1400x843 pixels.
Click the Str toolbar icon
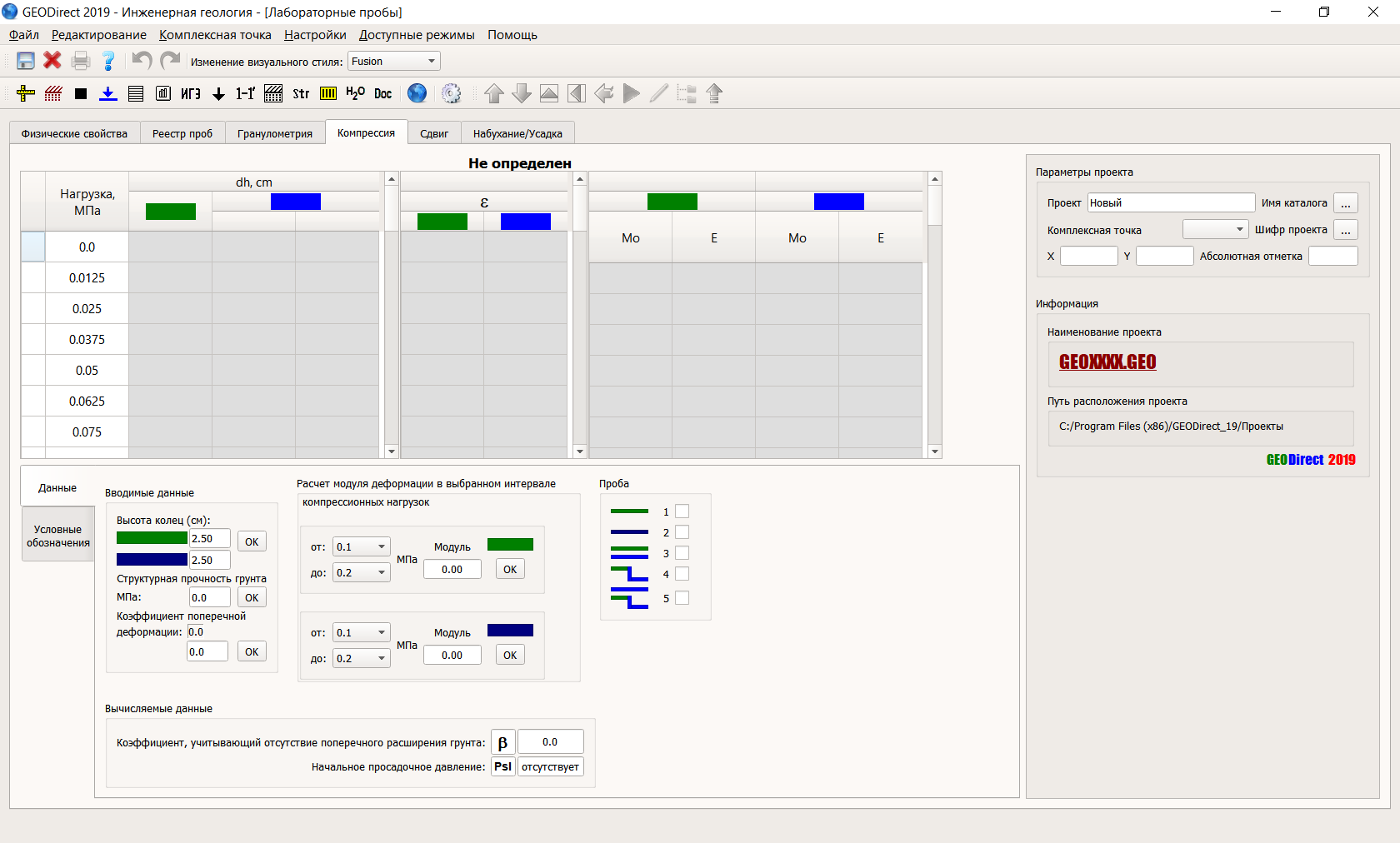[301, 93]
